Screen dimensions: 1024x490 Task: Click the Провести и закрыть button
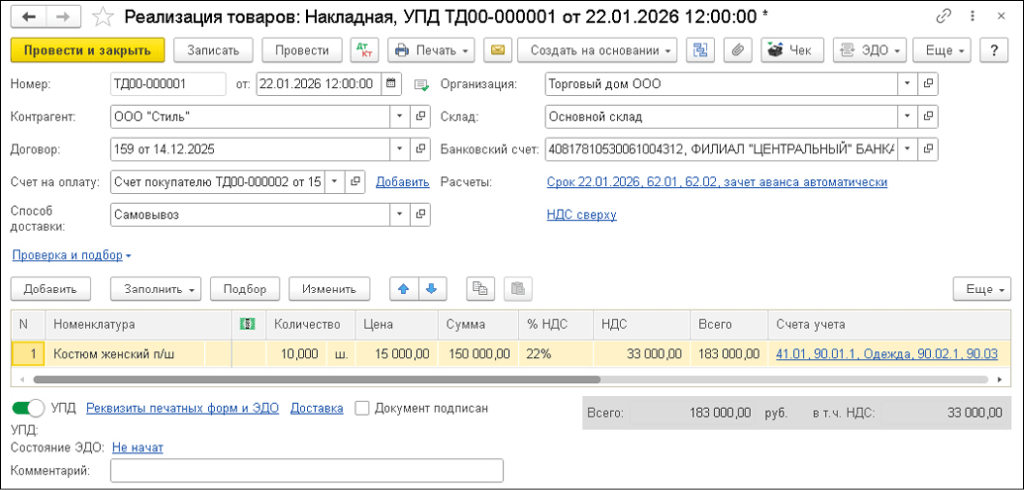pos(87,50)
